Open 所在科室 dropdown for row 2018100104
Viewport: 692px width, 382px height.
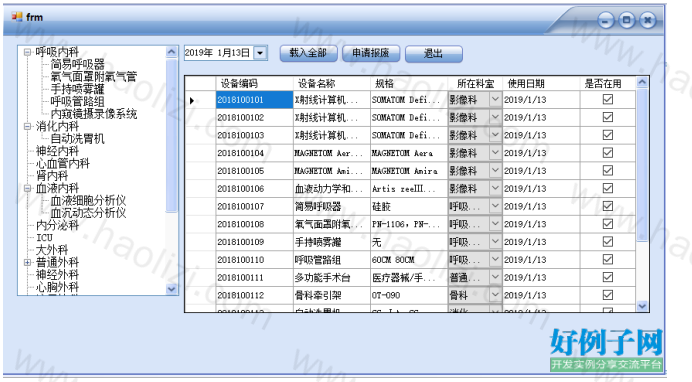pyautogui.click(x=495, y=153)
